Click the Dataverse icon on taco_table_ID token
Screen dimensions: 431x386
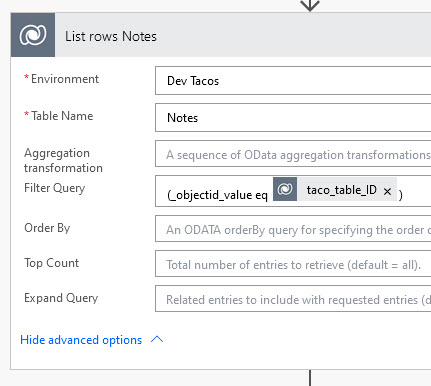(285, 189)
